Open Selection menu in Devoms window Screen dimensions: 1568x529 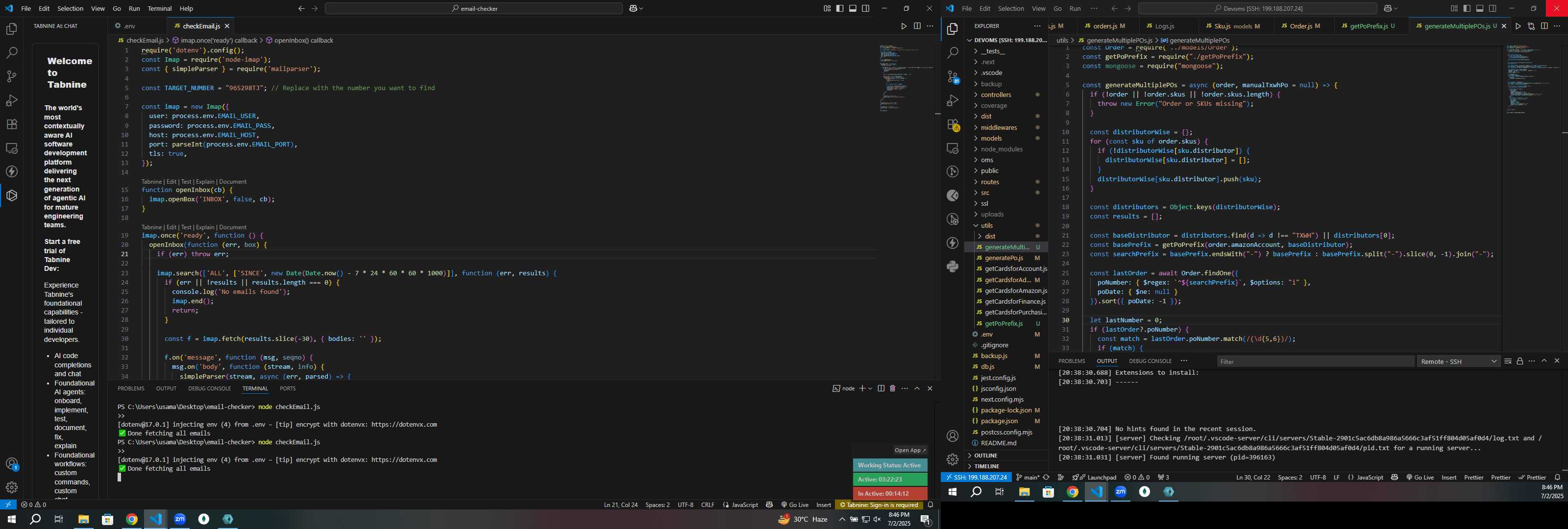[x=1010, y=8]
